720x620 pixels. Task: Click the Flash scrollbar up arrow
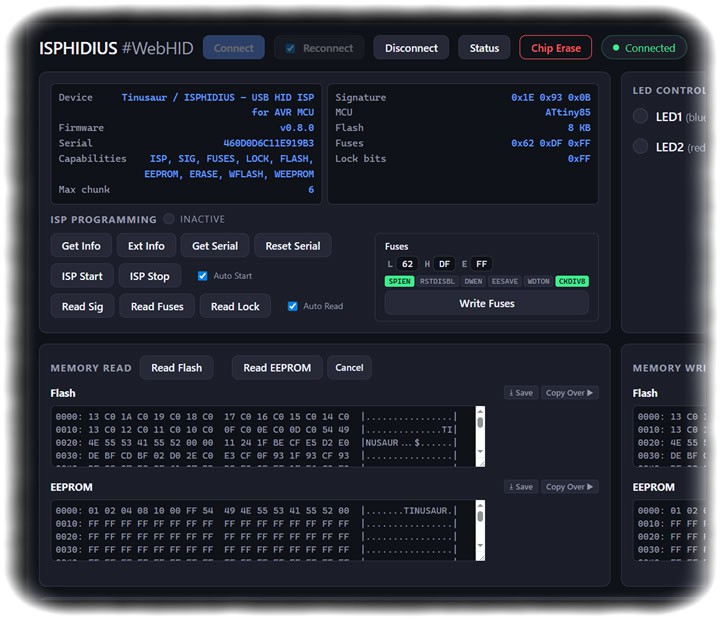tap(480, 410)
